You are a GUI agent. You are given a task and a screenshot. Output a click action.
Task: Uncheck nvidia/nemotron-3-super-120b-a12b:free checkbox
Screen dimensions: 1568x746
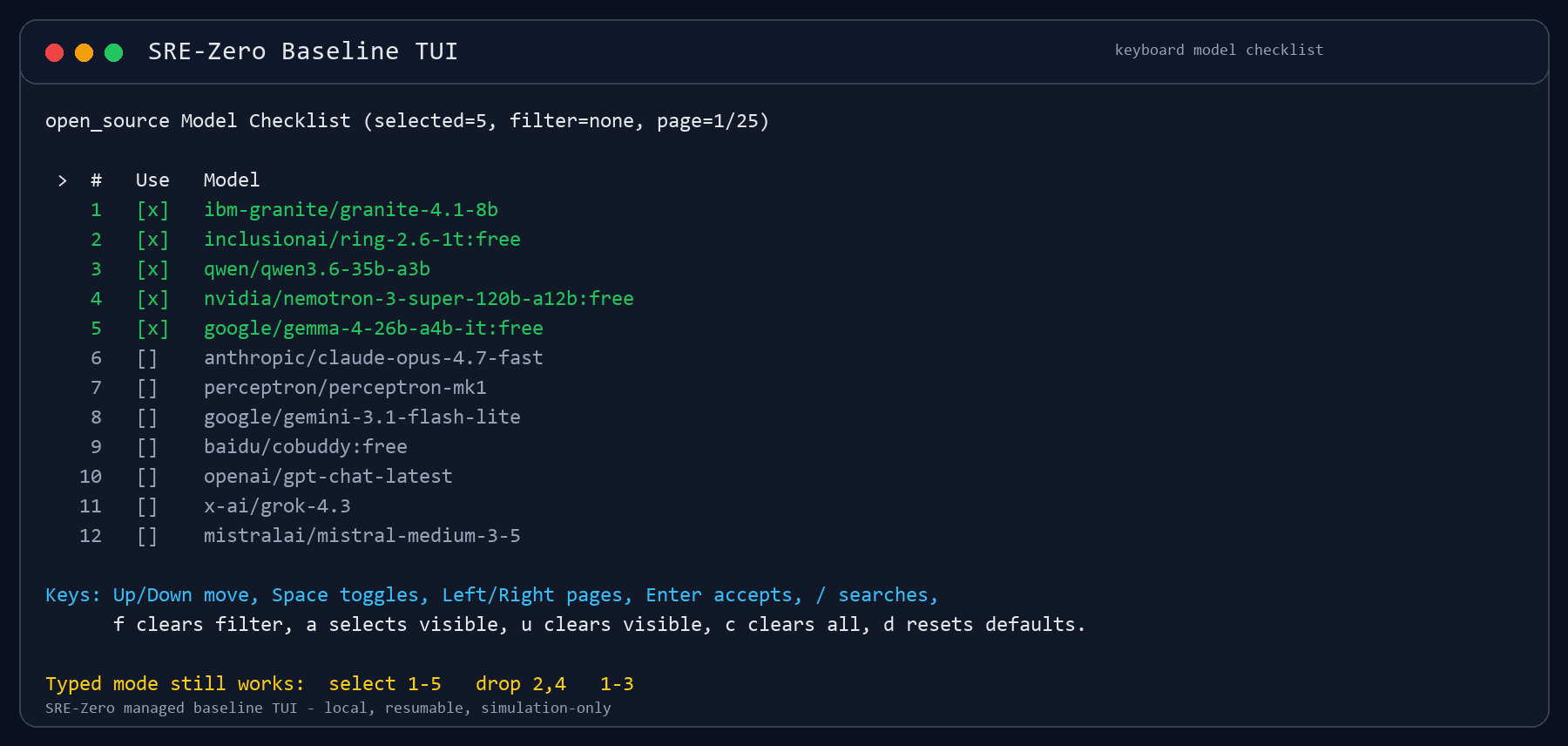pos(152,299)
